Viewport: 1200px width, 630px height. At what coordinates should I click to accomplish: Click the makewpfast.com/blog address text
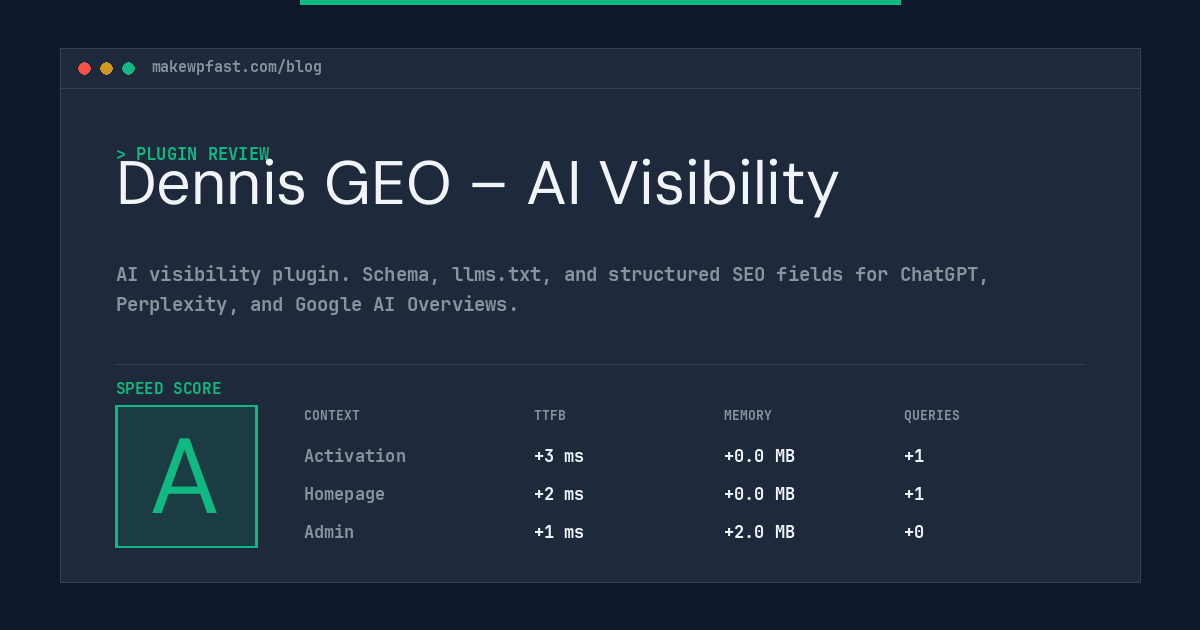(237, 67)
